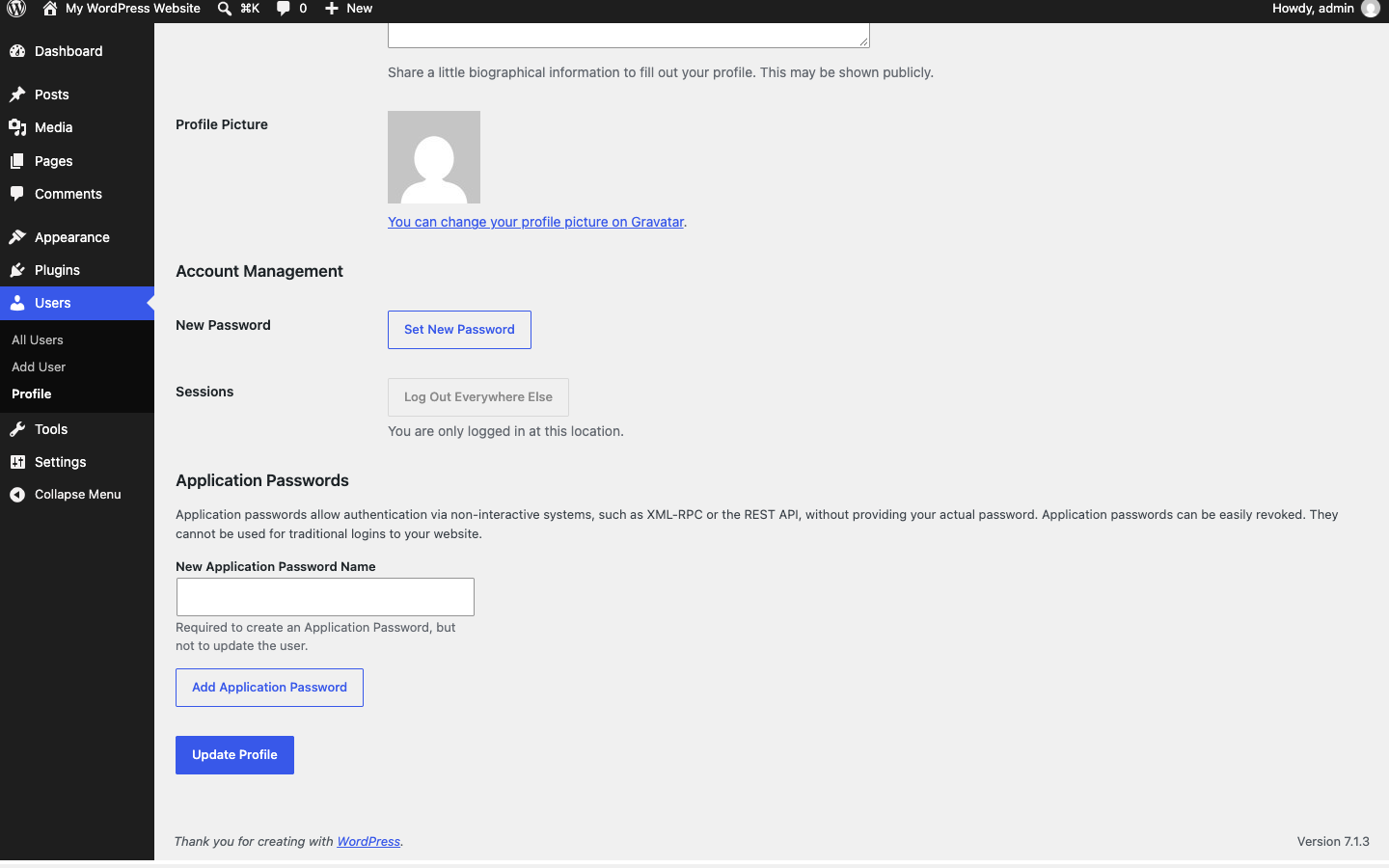Select Add User in the Users submenu
The height and width of the screenshot is (868, 1389).
(x=39, y=366)
